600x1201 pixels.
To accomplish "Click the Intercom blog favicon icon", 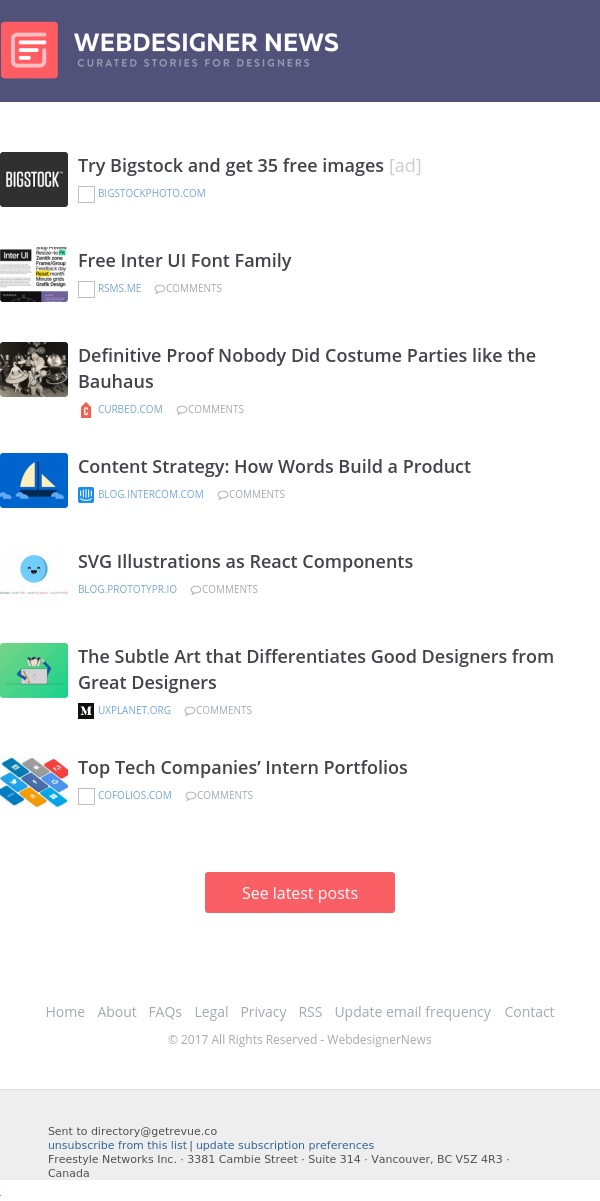I will click(x=86, y=495).
